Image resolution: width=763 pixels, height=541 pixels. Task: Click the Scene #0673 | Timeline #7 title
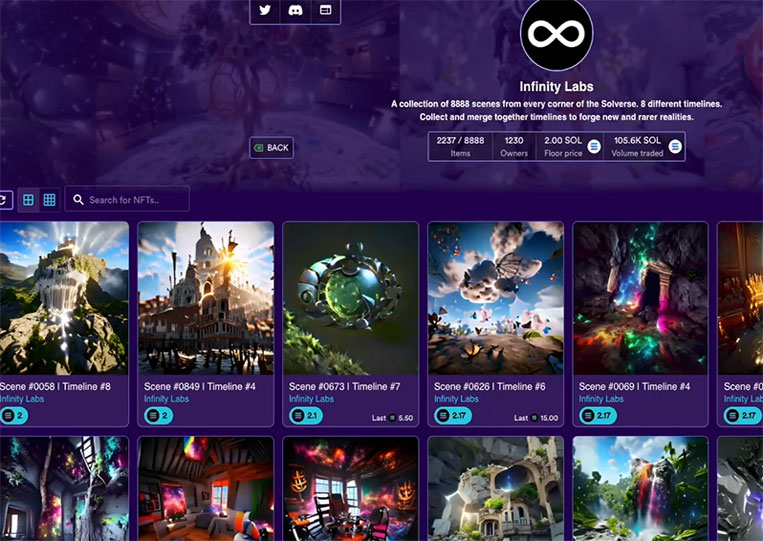pos(345,386)
